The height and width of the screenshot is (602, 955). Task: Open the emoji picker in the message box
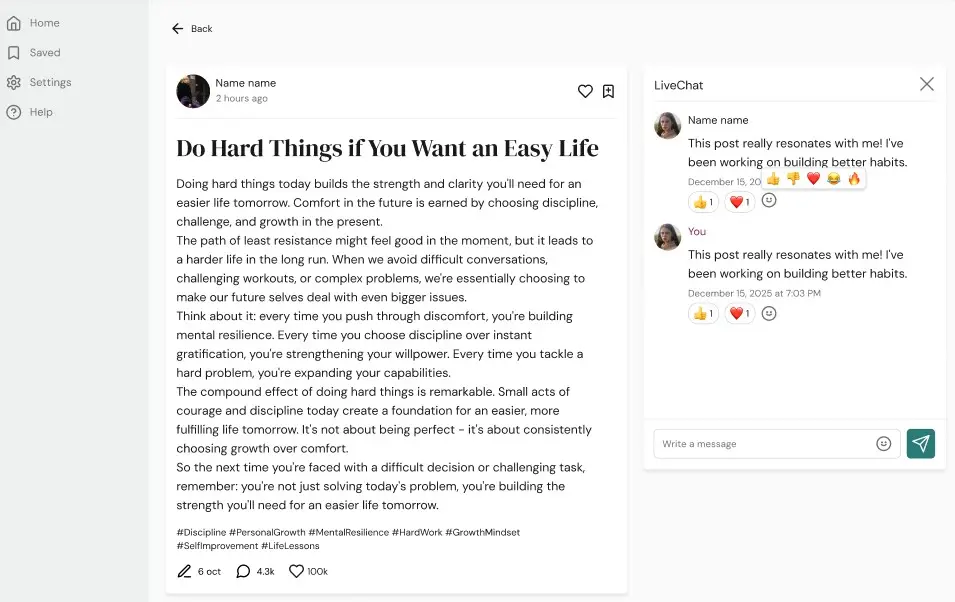point(883,444)
